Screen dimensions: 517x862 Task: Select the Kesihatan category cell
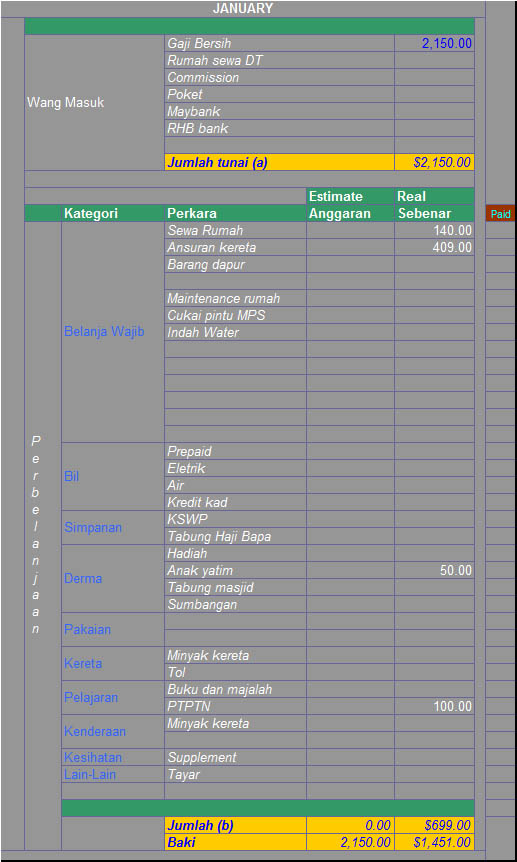pos(113,758)
